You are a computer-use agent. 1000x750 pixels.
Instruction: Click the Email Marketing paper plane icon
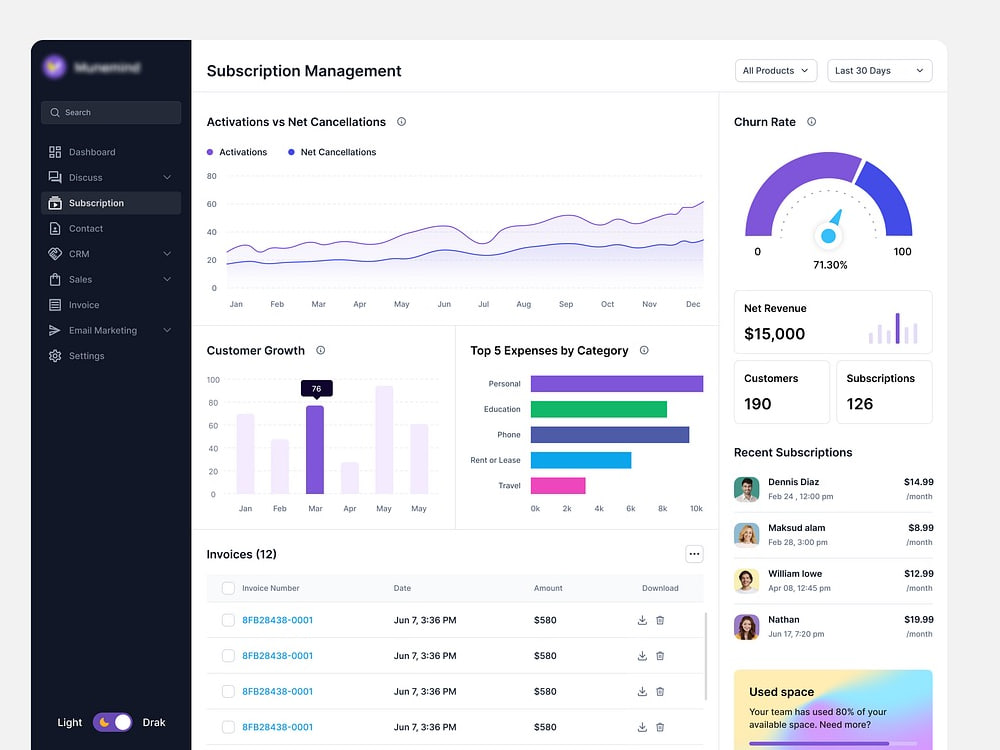point(55,330)
